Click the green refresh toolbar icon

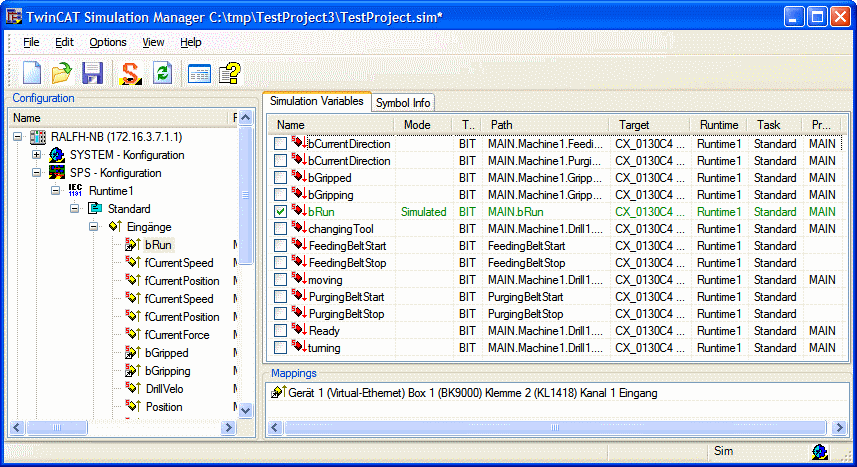pyautogui.click(x=162, y=73)
